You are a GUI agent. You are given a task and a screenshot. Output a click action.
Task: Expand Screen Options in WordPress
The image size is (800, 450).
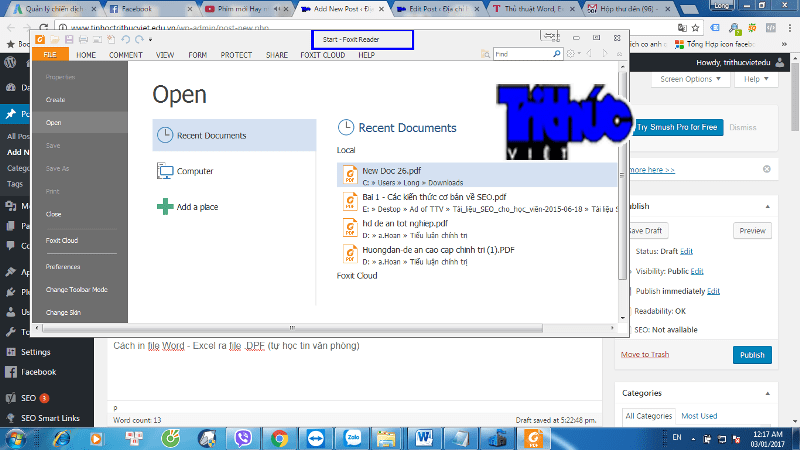[690, 79]
